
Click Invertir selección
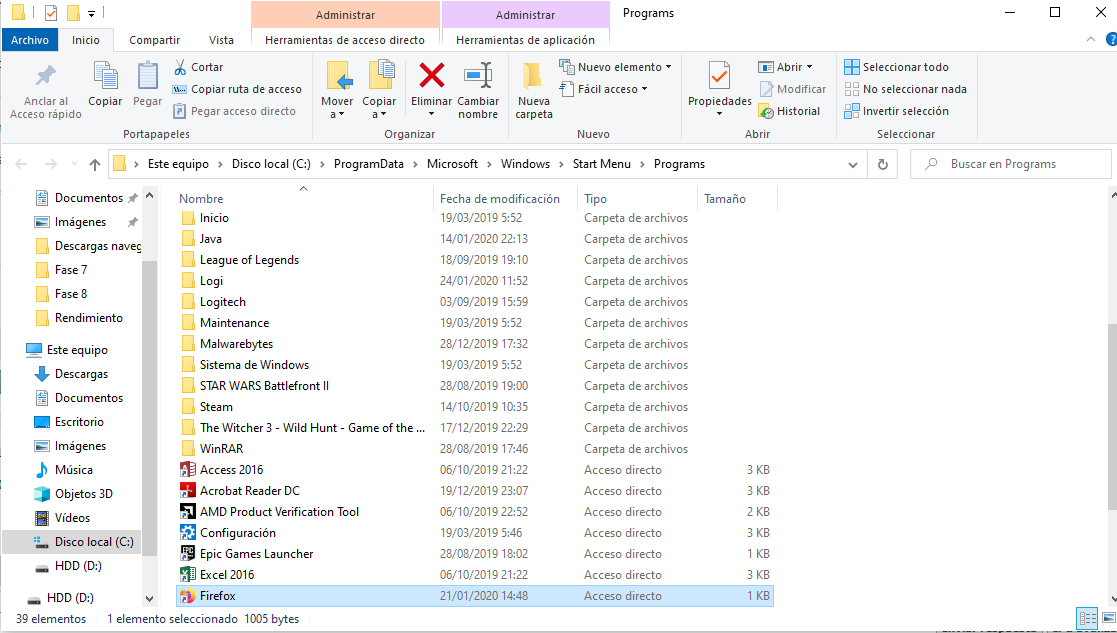click(896, 111)
